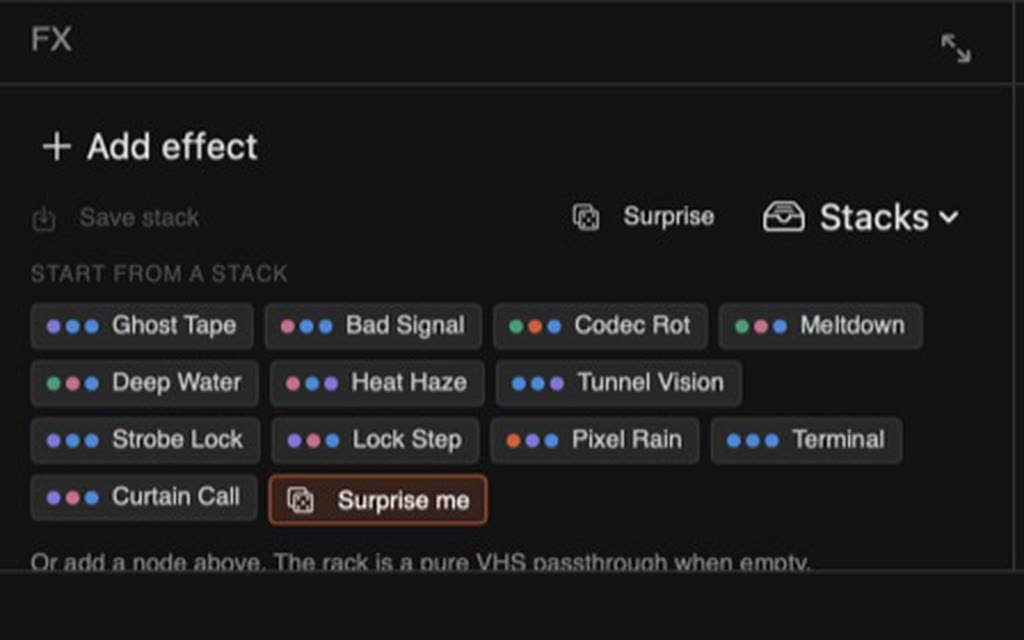The height and width of the screenshot is (640, 1024).
Task: Click the Save stack download icon
Action: tap(44, 218)
